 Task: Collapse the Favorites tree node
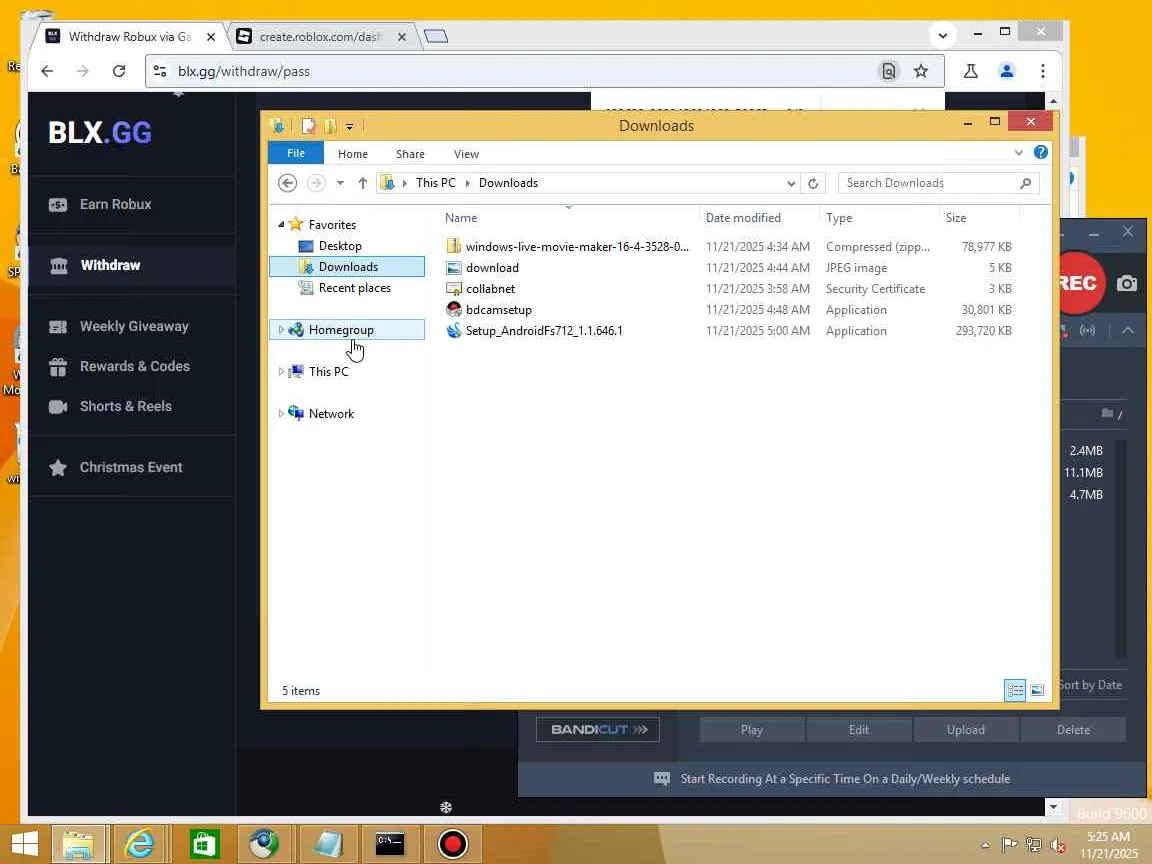coord(281,224)
